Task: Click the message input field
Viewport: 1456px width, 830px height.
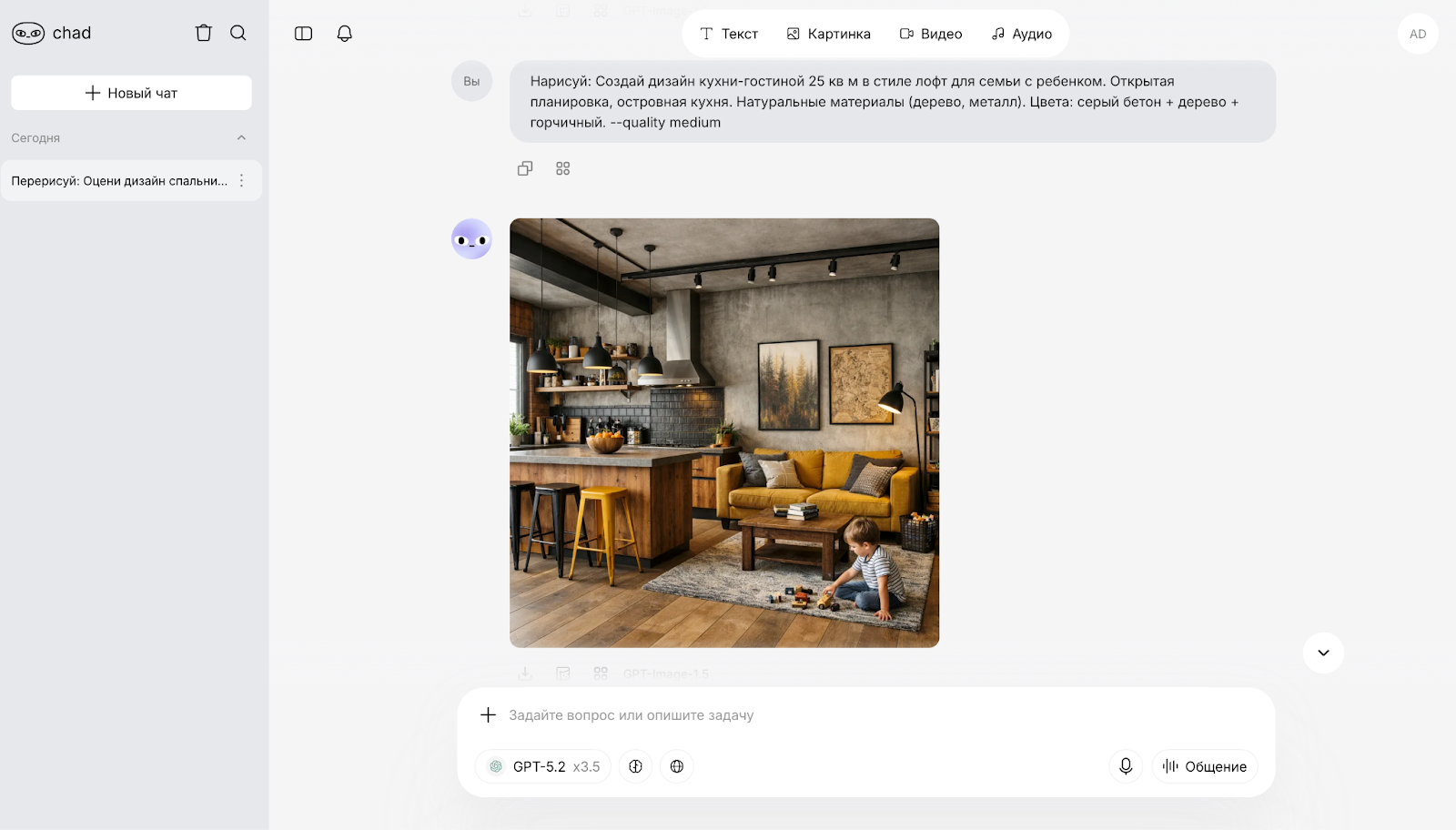Action: pos(864,715)
